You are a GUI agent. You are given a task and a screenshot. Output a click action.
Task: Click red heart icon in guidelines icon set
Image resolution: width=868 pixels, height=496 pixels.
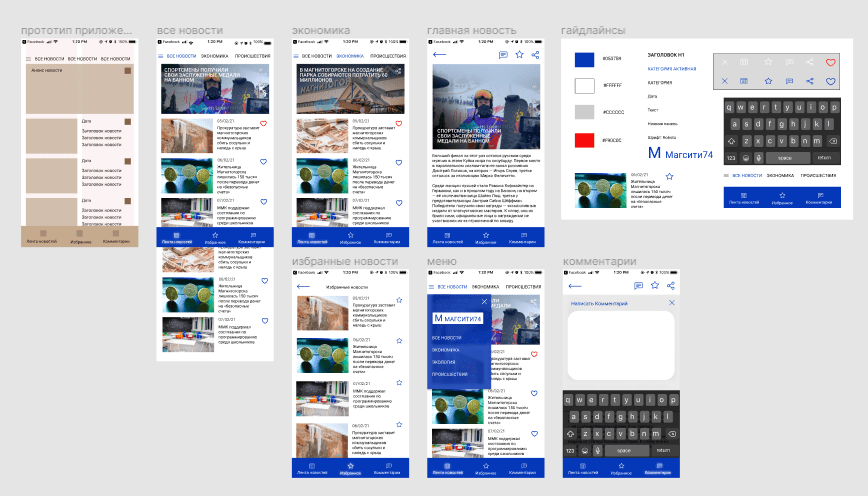coord(829,62)
